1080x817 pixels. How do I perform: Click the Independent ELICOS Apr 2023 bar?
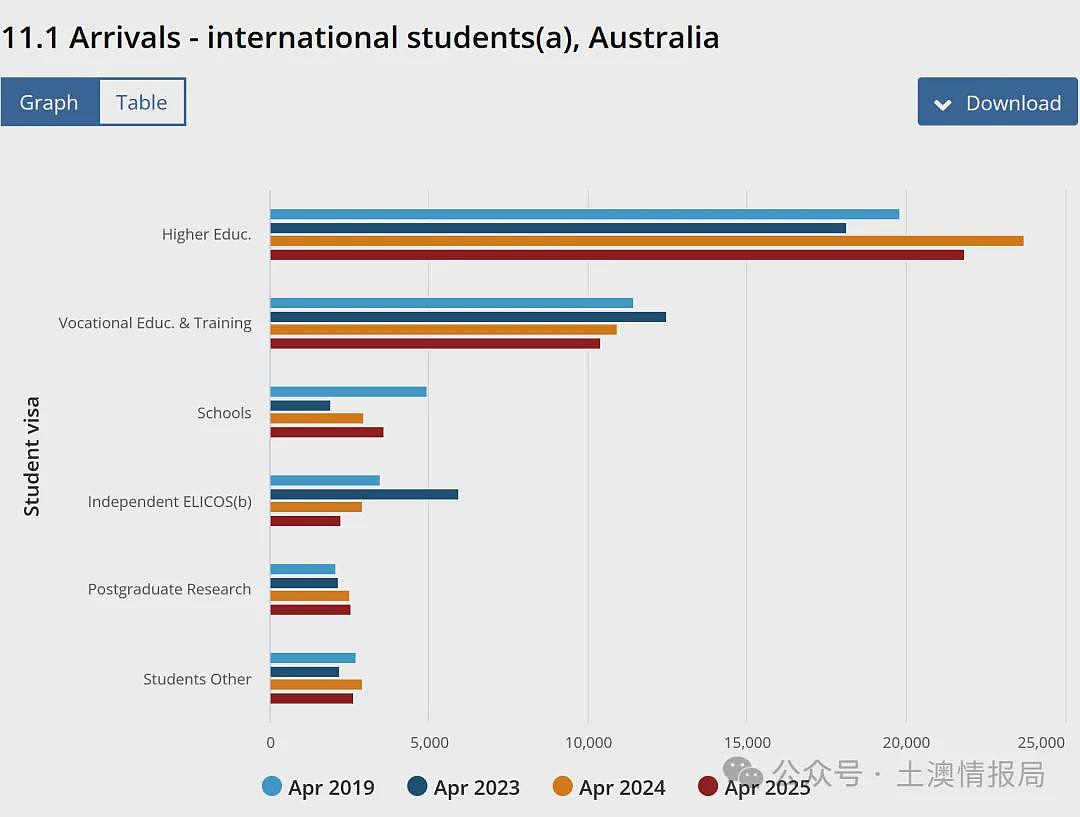click(x=364, y=495)
